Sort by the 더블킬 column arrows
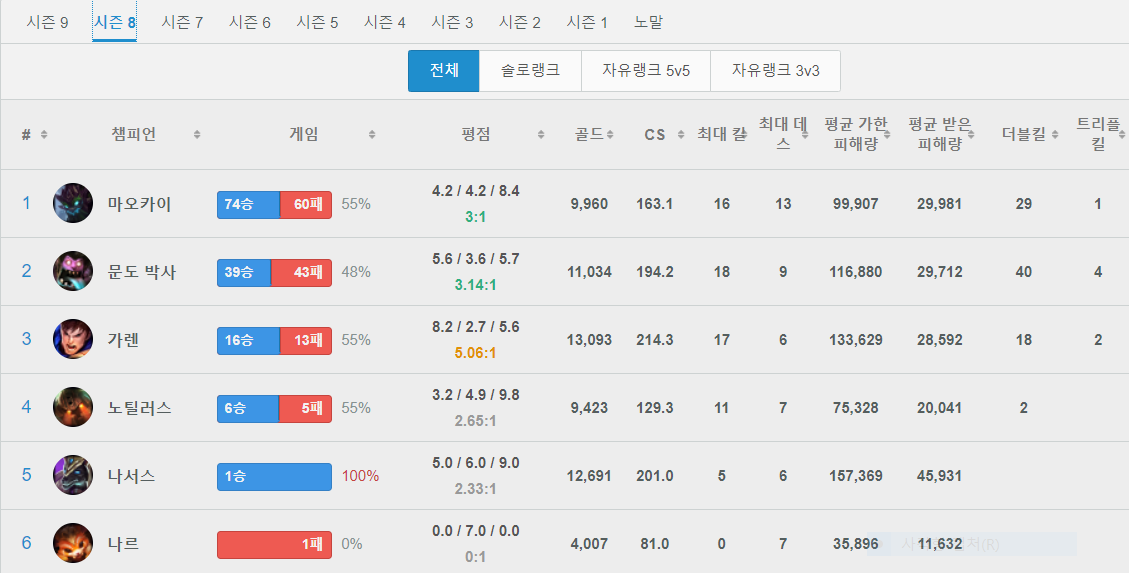The image size is (1129, 573). click(x=1055, y=135)
